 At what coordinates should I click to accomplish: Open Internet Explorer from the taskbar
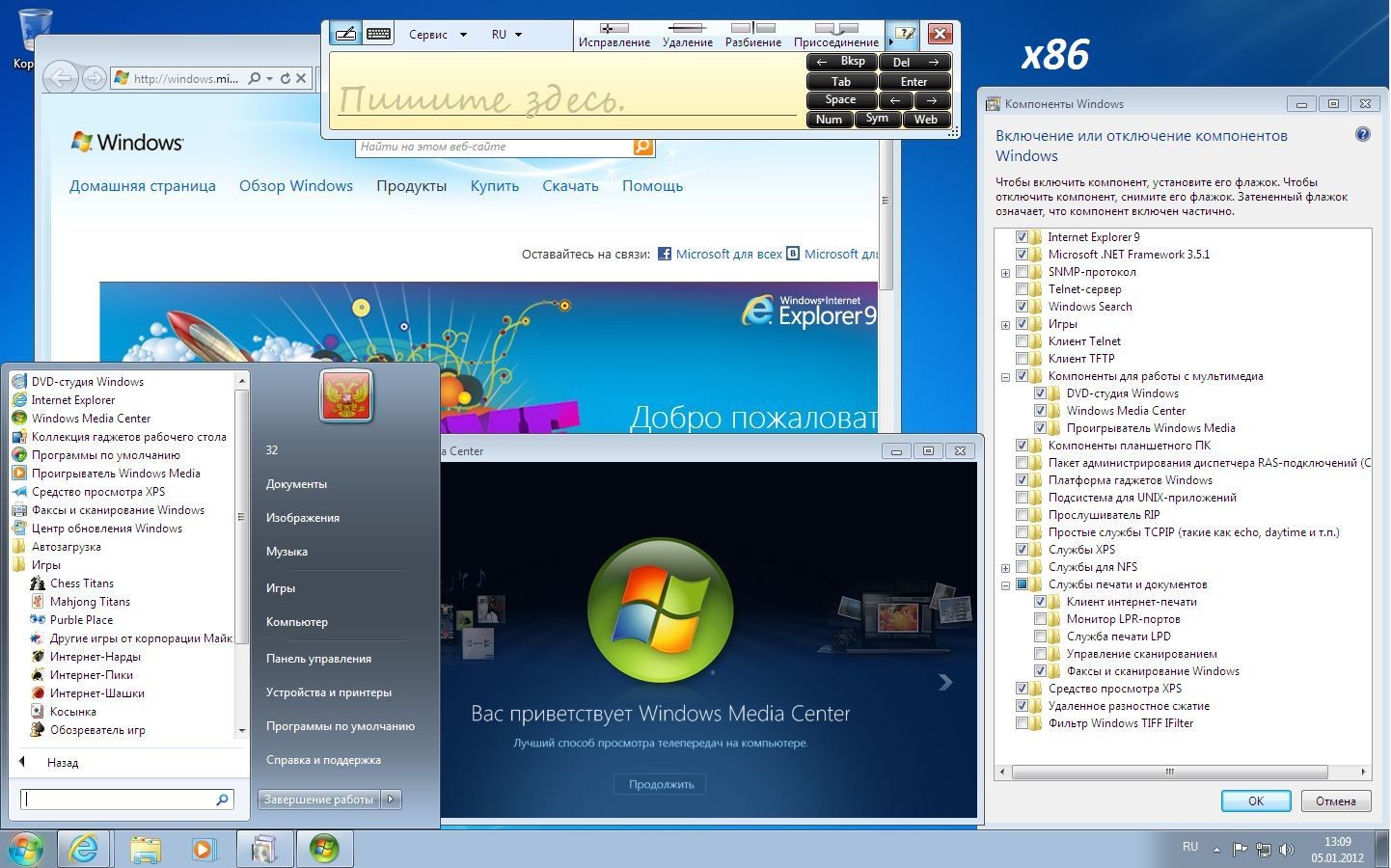(84, 849)
